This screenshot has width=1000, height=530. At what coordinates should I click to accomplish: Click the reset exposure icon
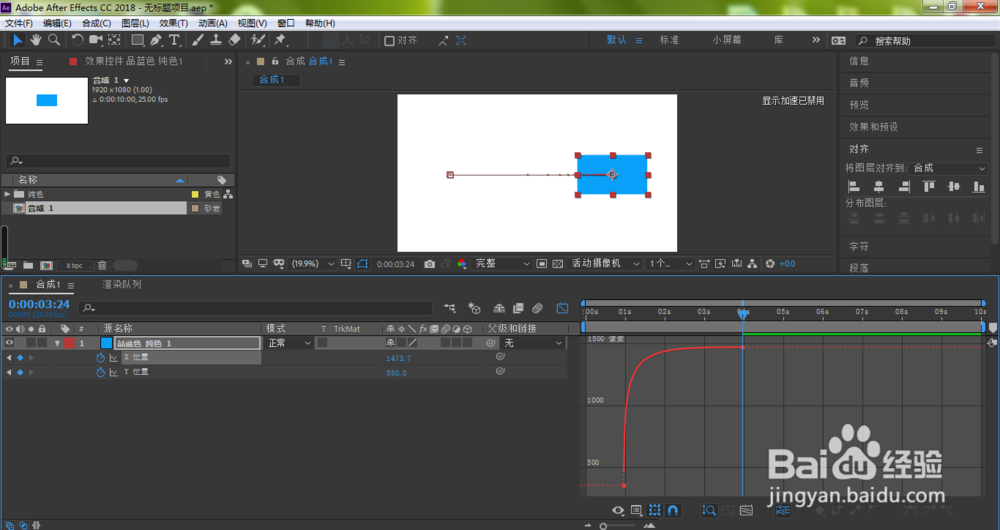point(770,264)
